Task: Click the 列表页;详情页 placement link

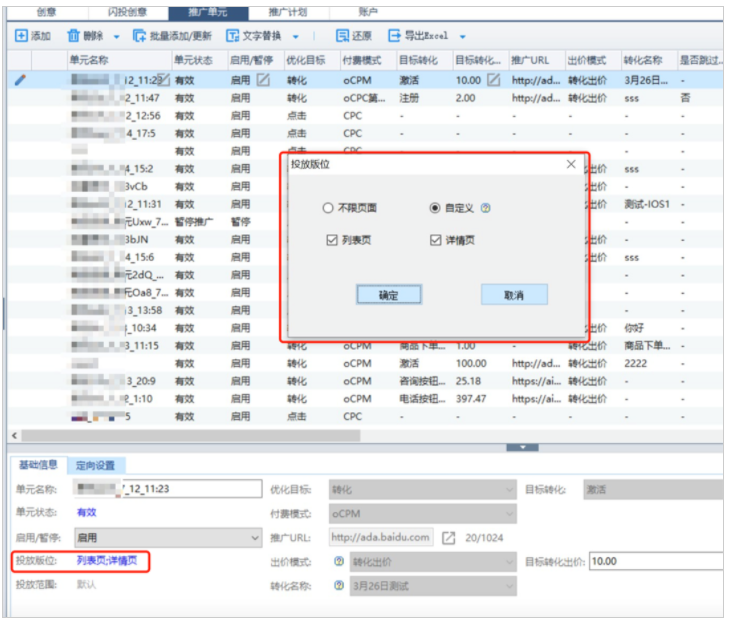Action: [107, 560]
